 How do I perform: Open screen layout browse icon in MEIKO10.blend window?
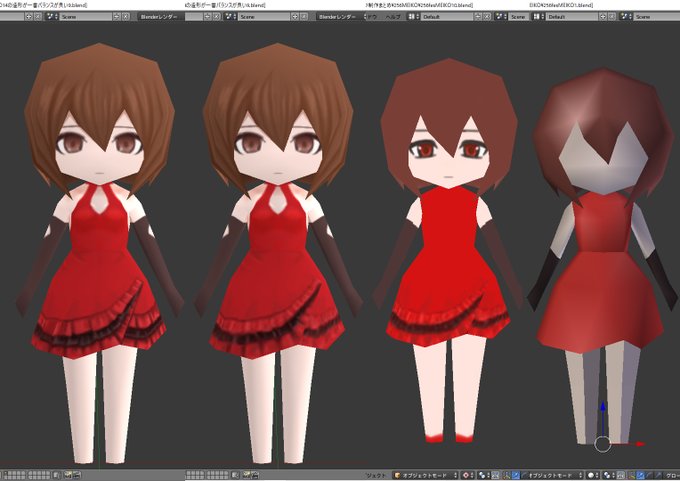[412, 16]
